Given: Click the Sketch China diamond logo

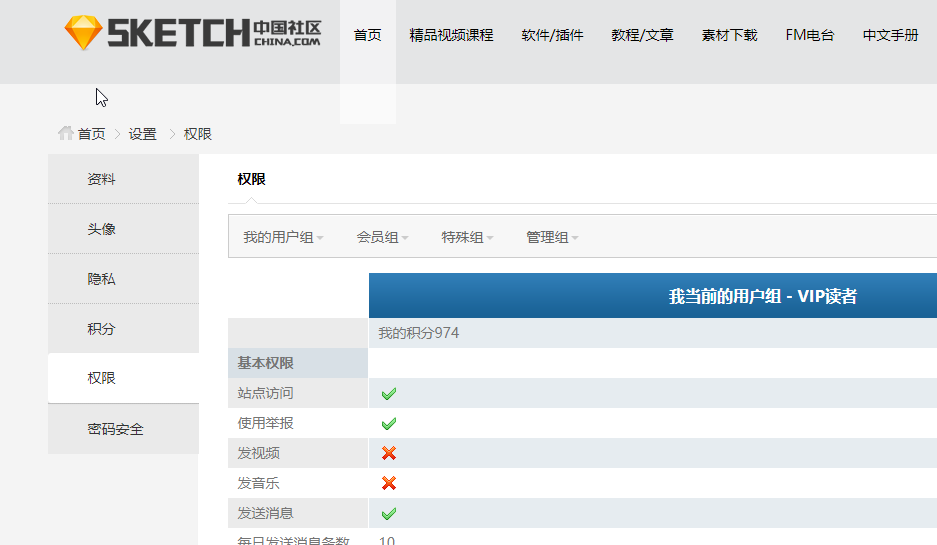Looking at the screenshot, I should 83,32.
